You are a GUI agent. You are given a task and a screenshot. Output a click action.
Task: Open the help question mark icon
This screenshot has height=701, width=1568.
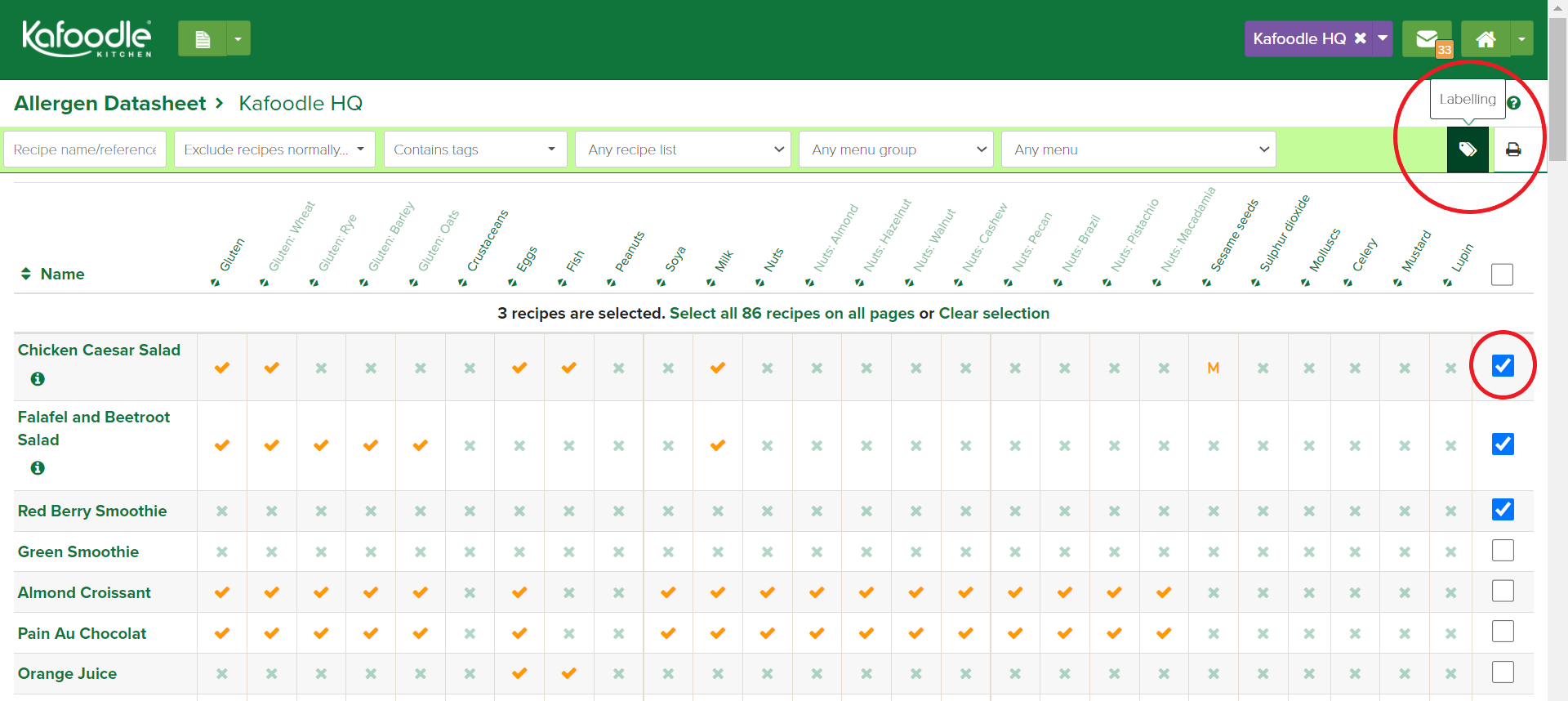coord(1513,103)
